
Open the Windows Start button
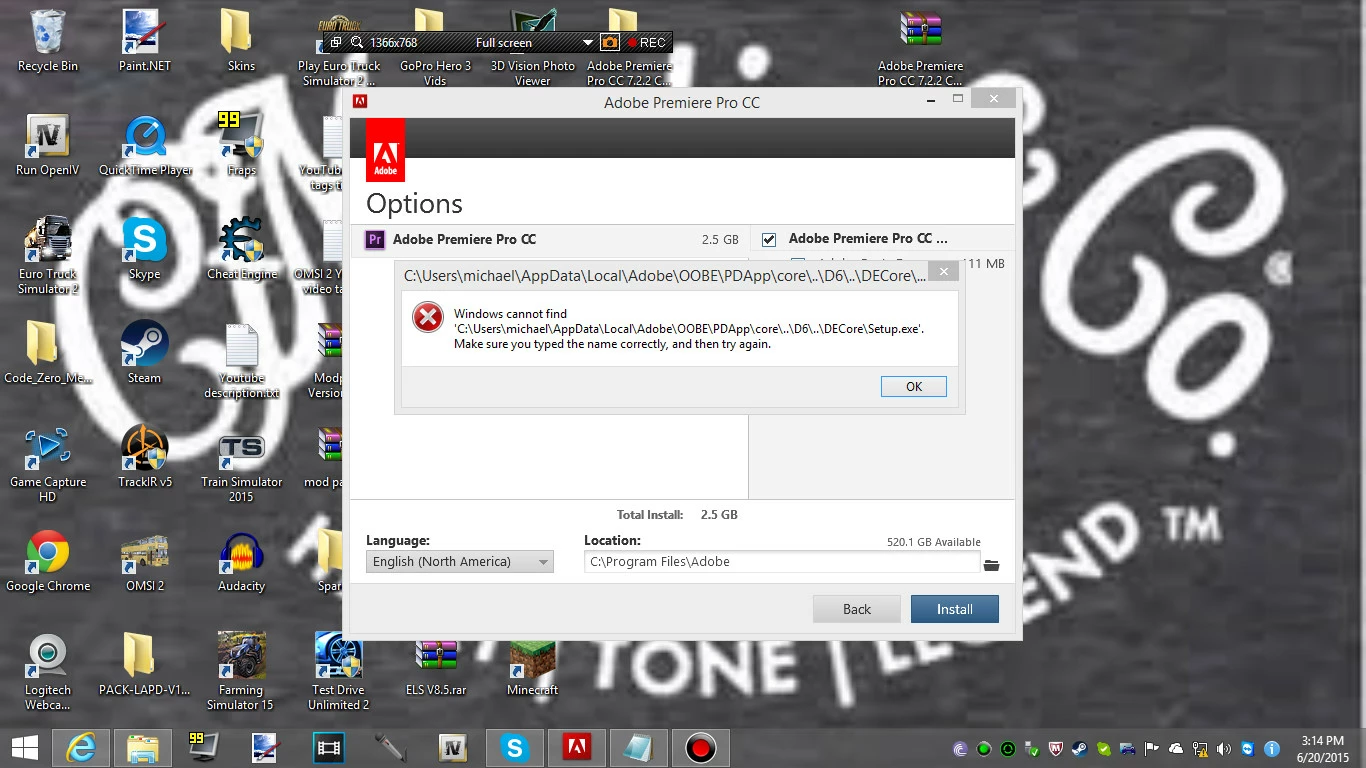point(24,748)
